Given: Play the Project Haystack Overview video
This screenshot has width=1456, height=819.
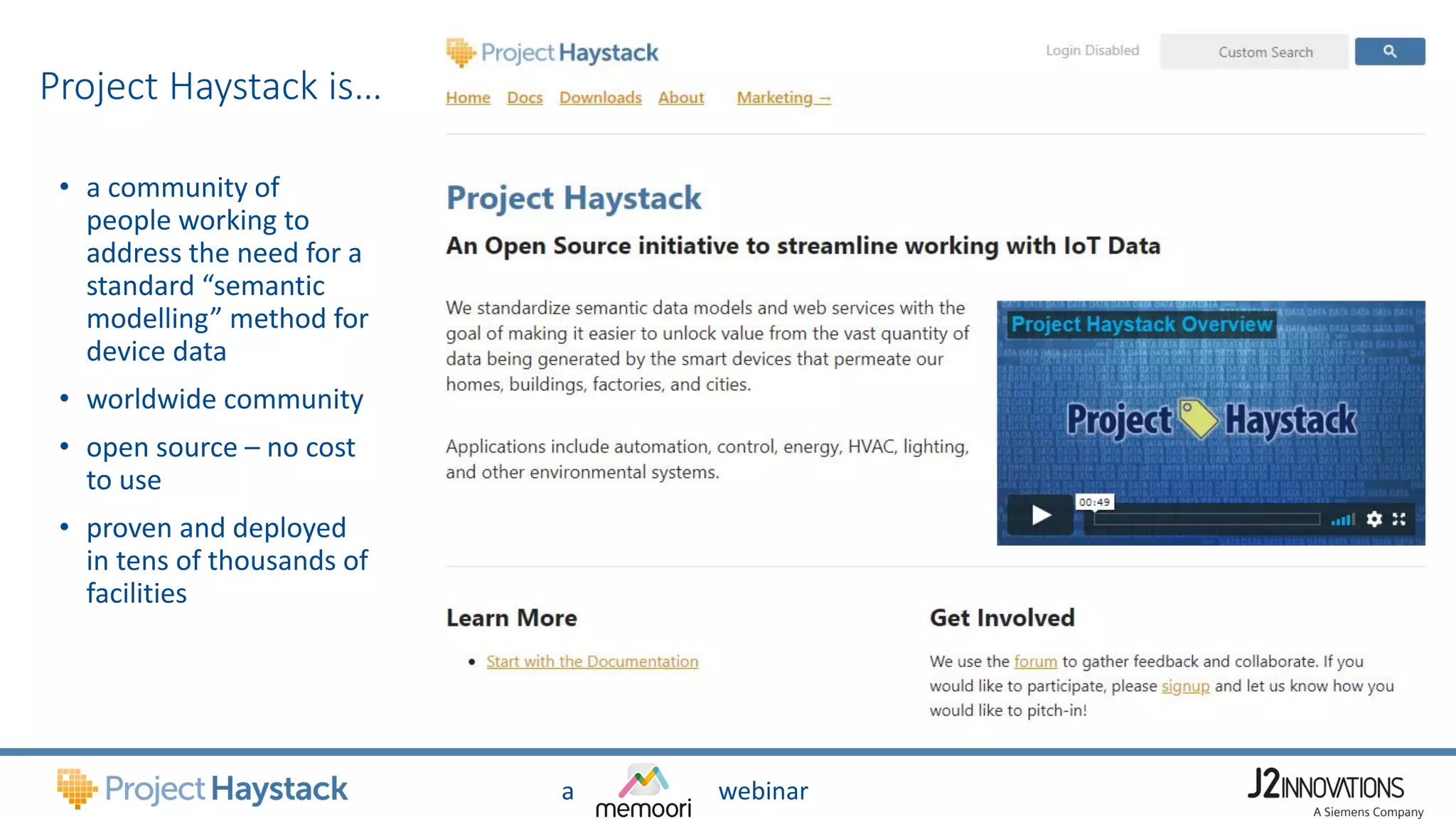Looking at the screenshot, I should coord(1041,515).
